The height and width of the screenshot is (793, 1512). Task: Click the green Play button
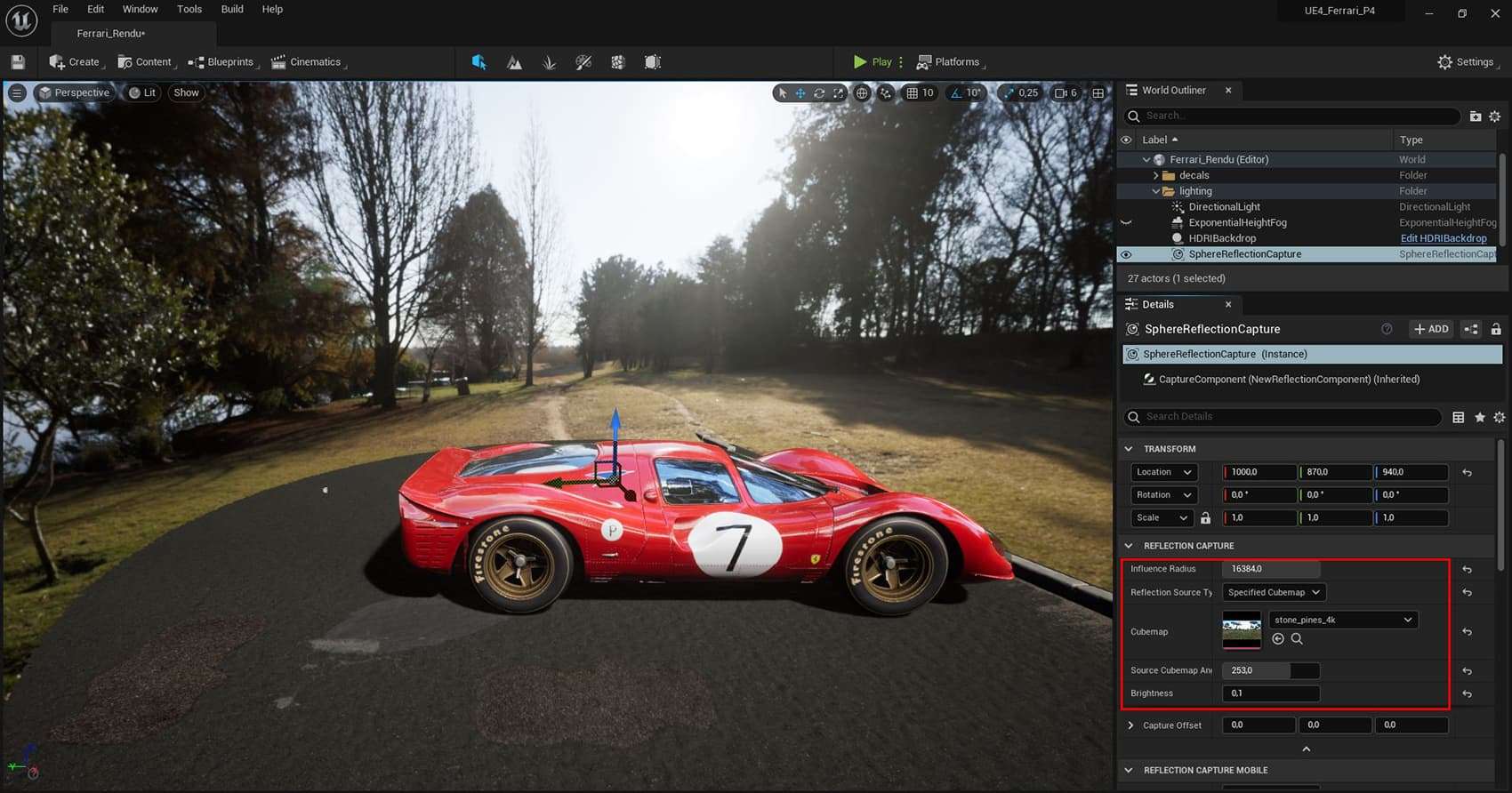[873, 62]
